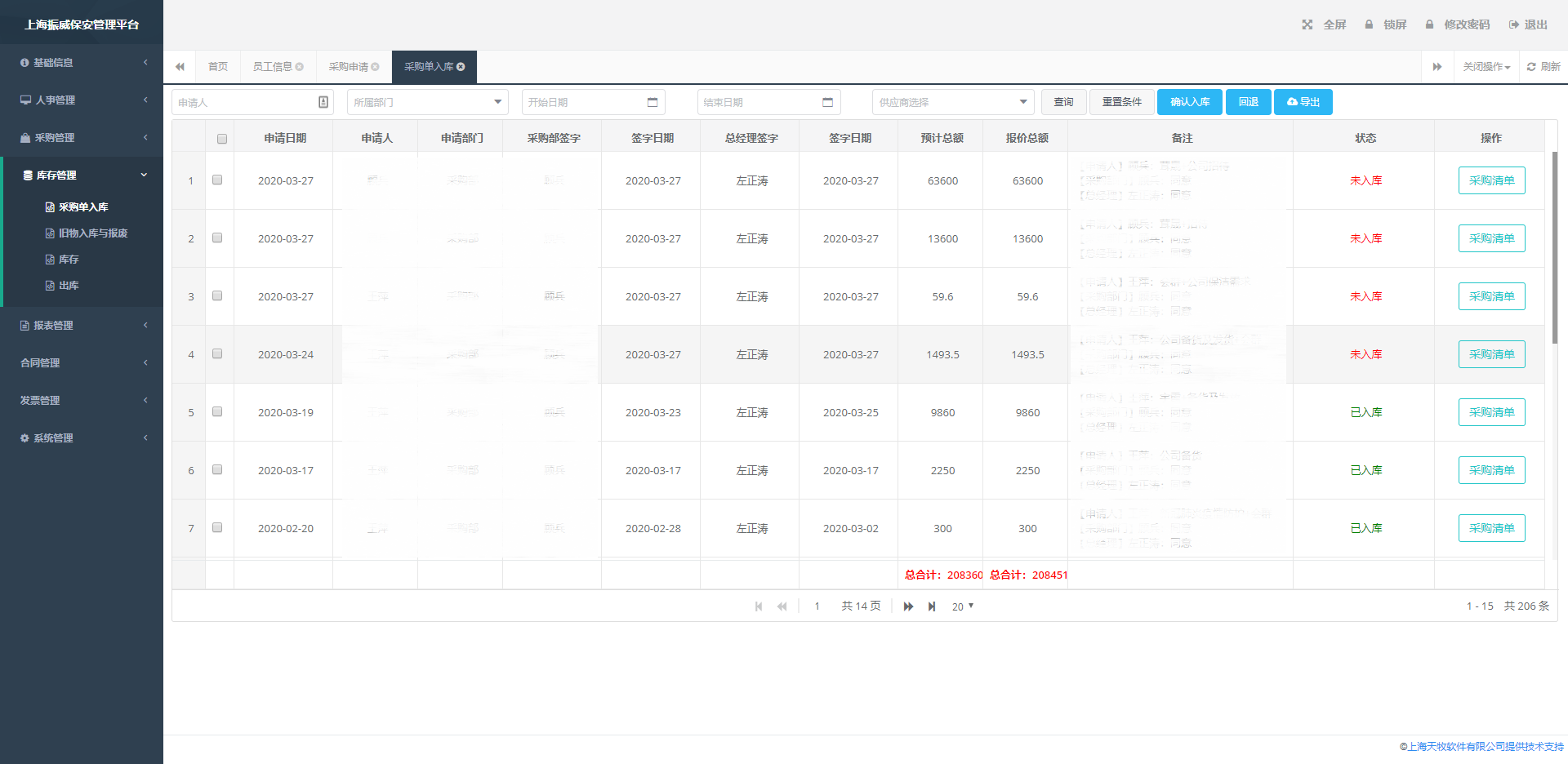1568x764 pixels.
Task: Click the 申请人 input field
Action: (245, 102)
